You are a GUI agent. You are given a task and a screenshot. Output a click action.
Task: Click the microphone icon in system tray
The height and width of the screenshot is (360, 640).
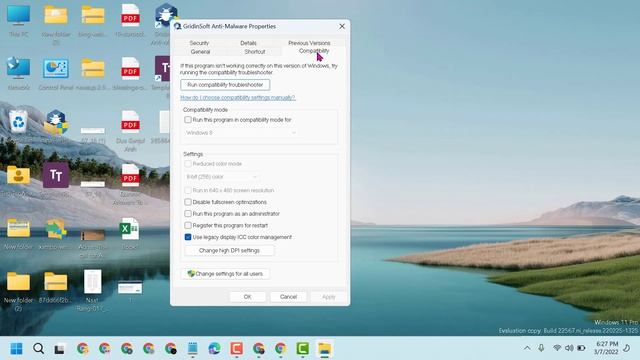pyautogui.click(x=541, y=348)
